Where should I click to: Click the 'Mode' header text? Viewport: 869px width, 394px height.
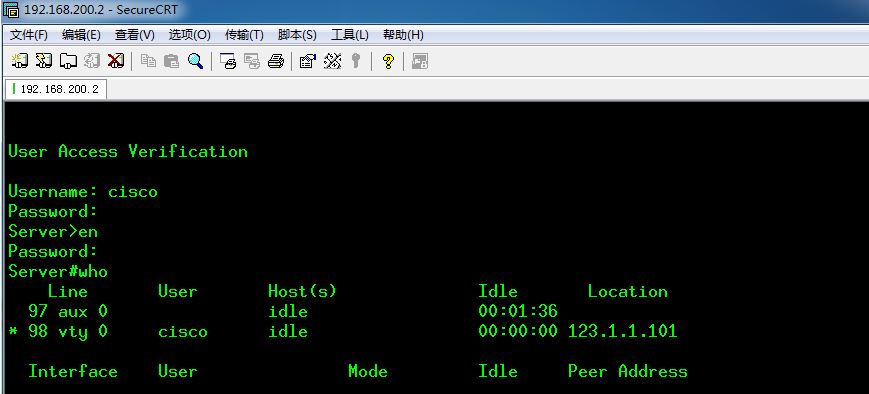pos(367,371)
